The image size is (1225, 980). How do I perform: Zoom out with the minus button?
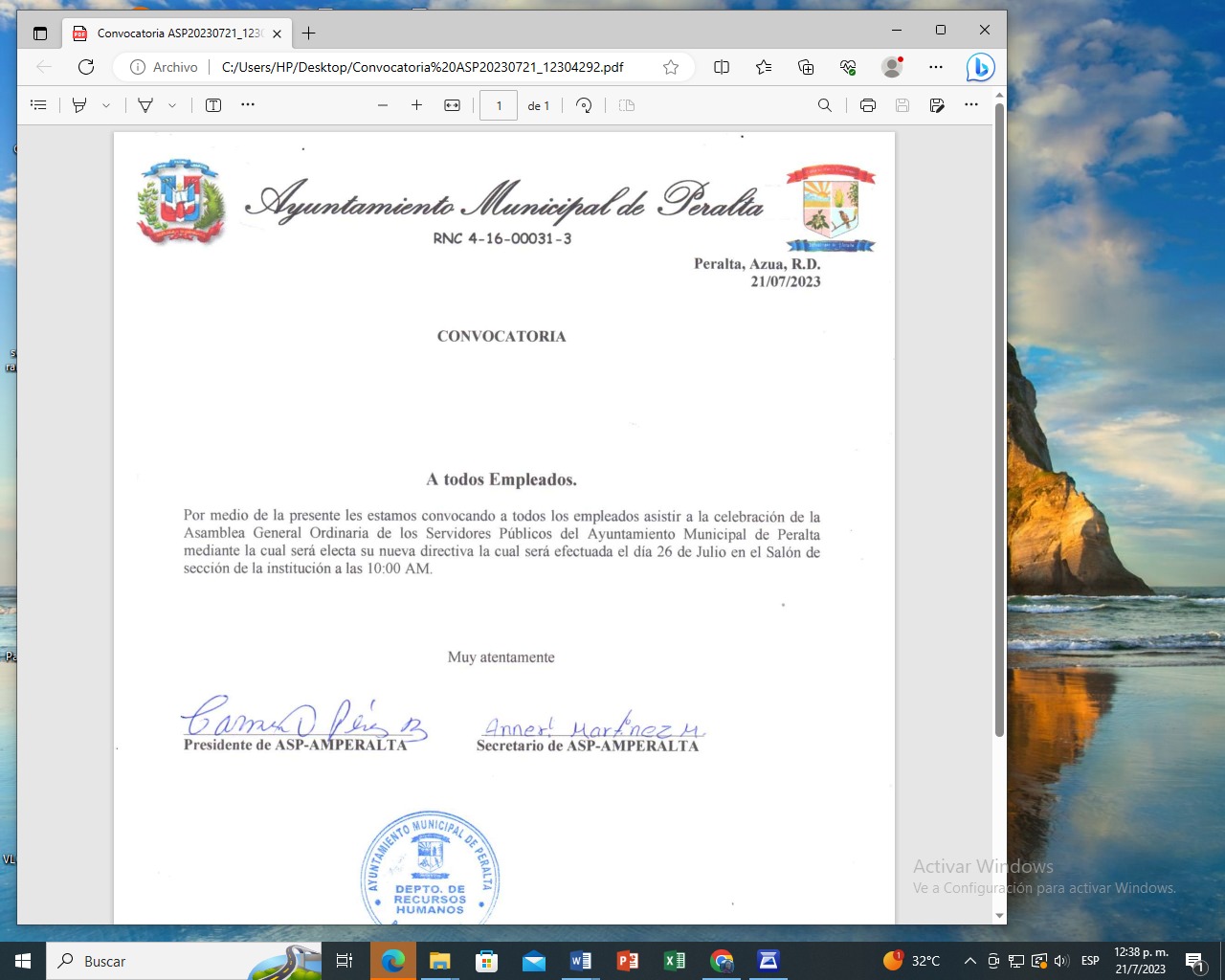click(x=383, y=105)
